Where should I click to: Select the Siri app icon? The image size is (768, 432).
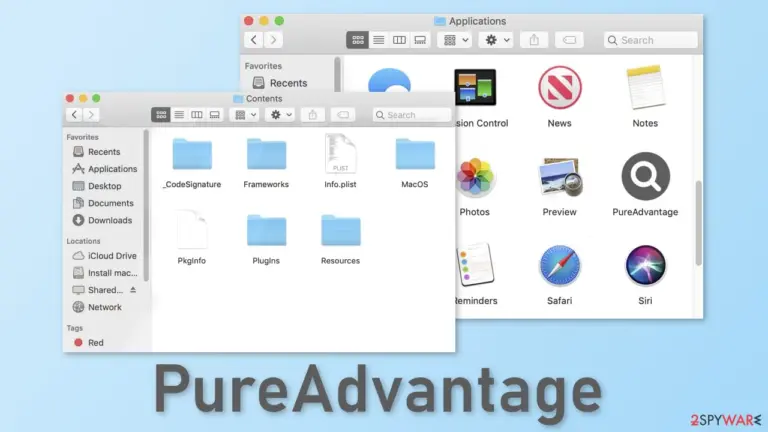coord(645,265)
